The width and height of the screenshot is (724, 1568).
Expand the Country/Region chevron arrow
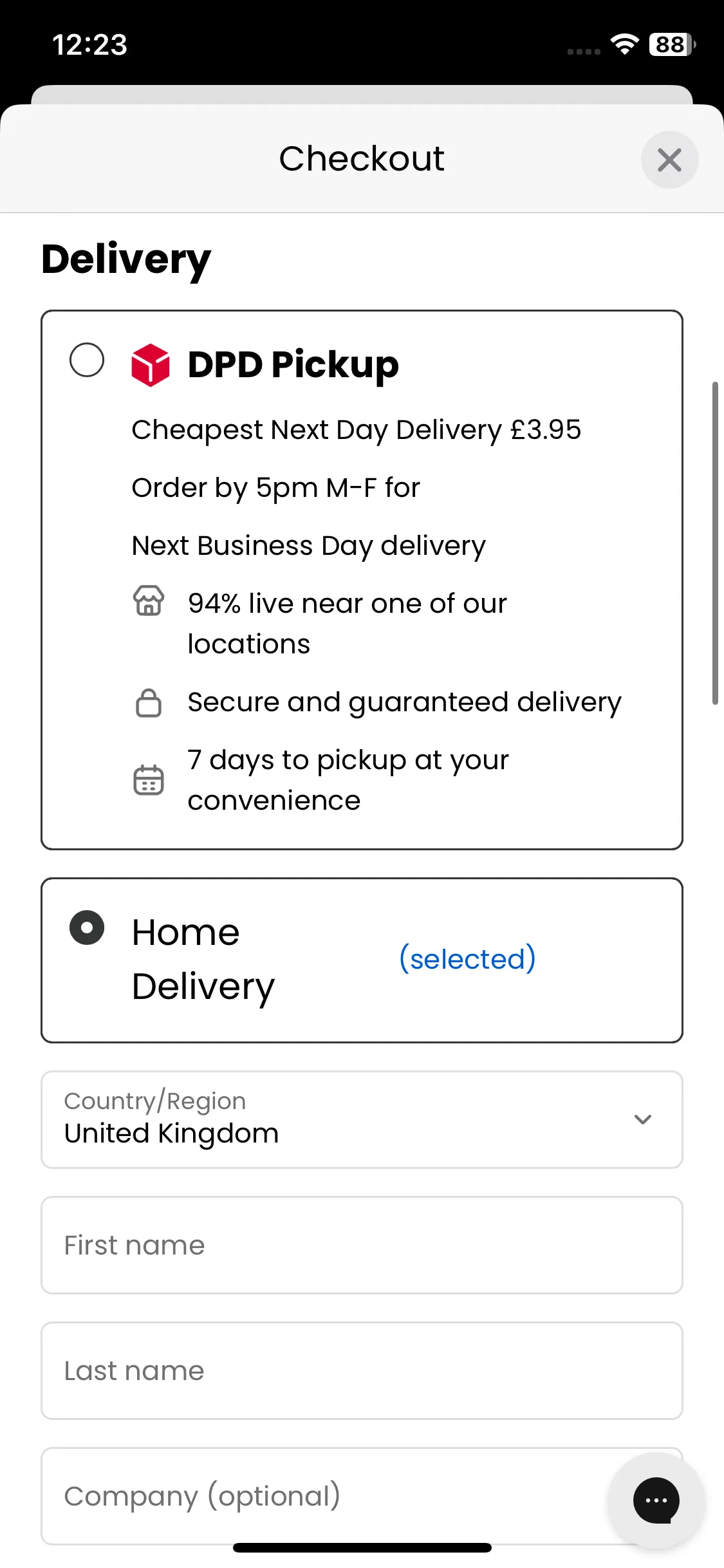(x=643, y=1119)
